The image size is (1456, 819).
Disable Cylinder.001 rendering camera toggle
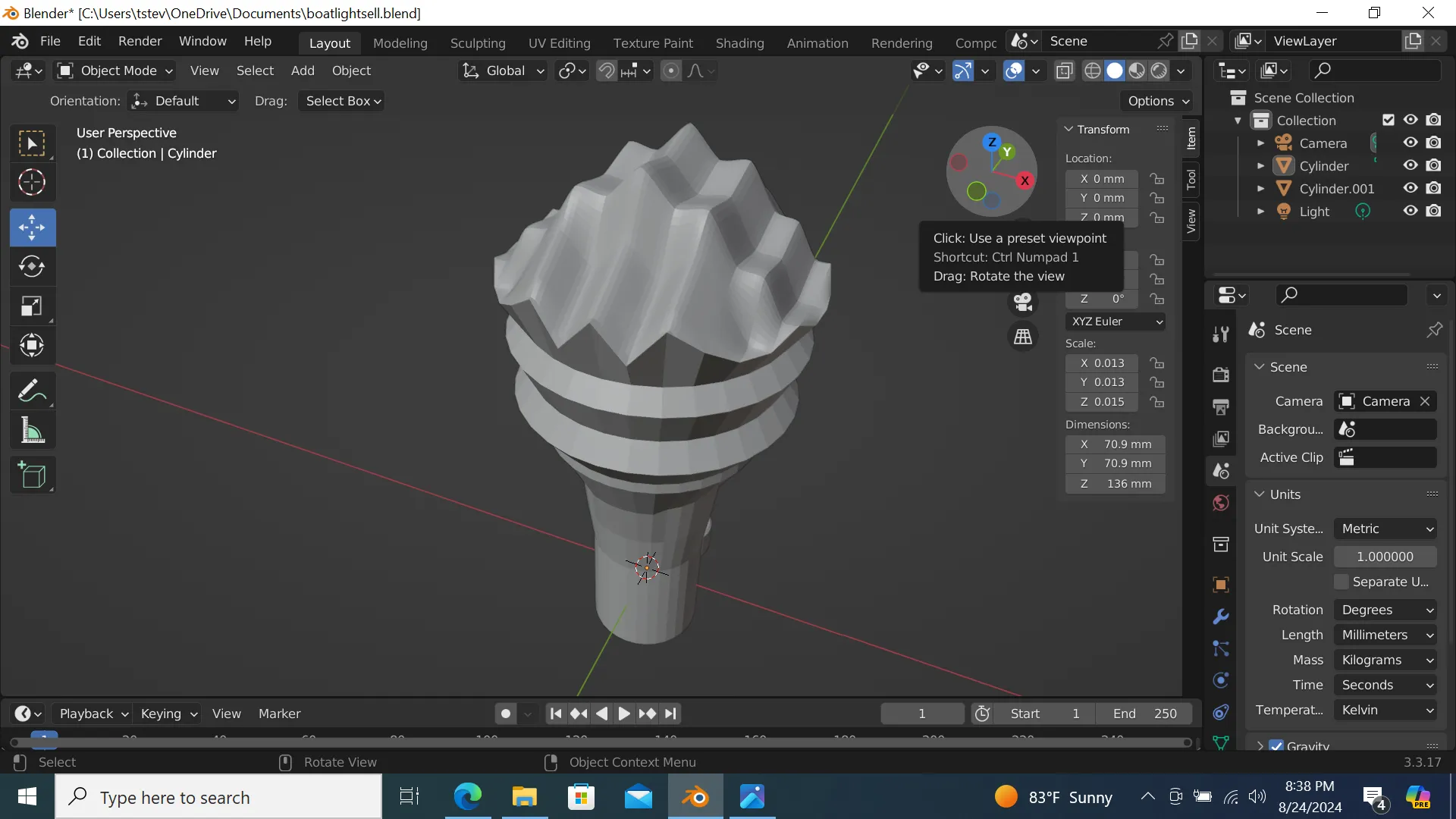pos(1435,188)
